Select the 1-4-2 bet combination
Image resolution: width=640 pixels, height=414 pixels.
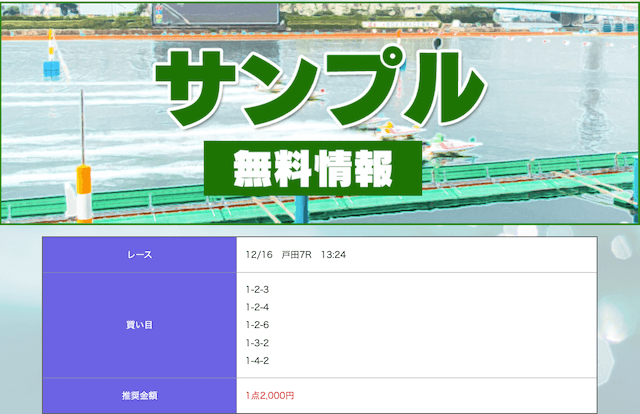257,361
